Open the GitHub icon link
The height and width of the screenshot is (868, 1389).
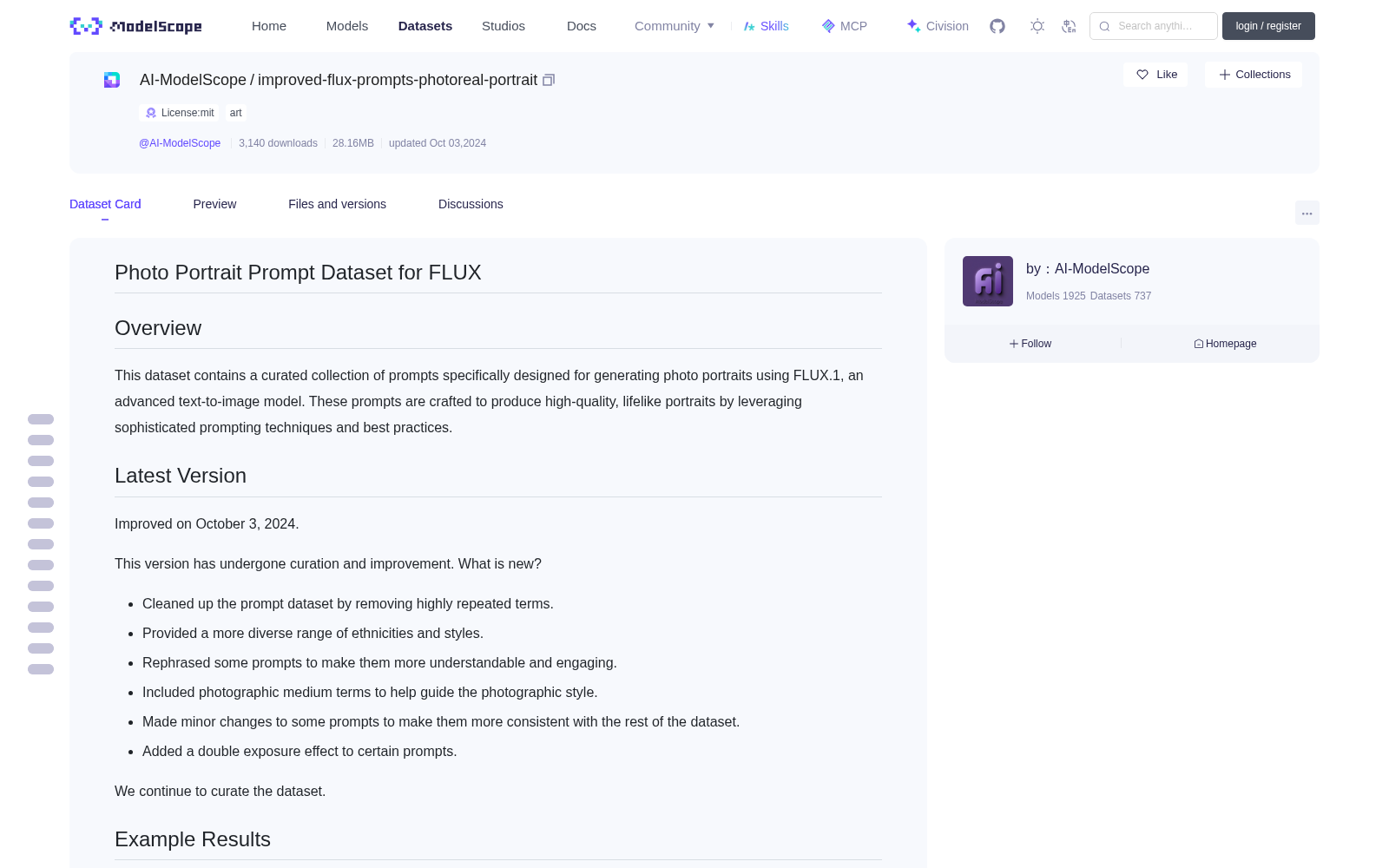click(997, 26)
